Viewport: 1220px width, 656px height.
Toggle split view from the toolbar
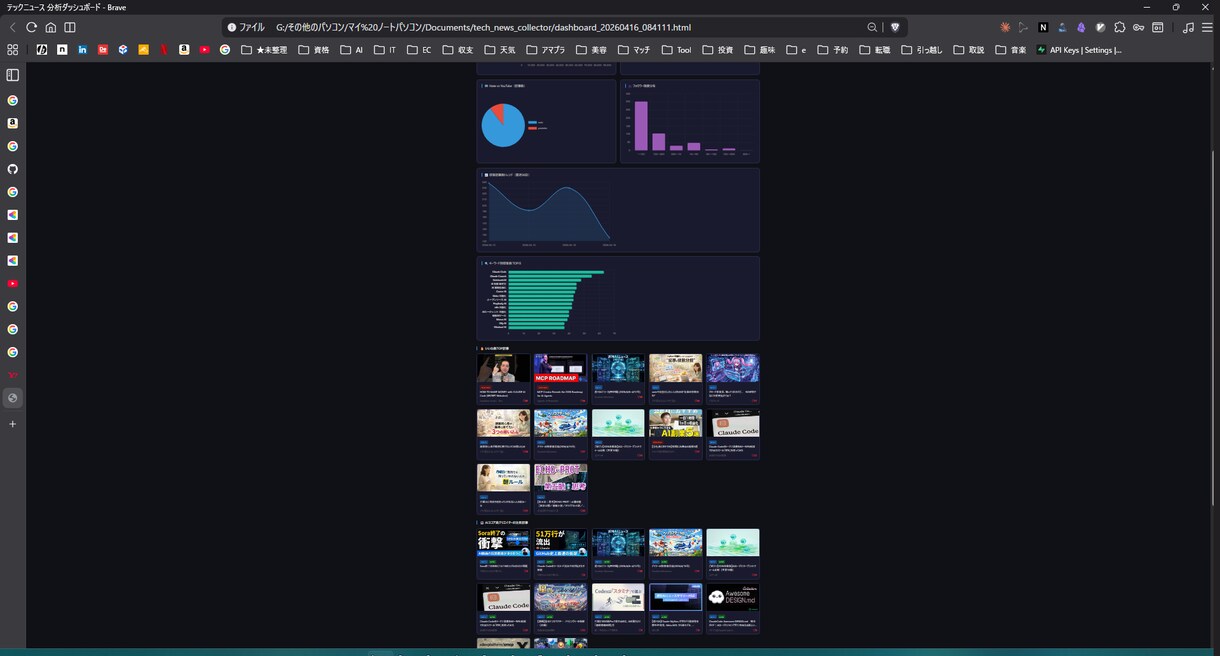point(69,27)
